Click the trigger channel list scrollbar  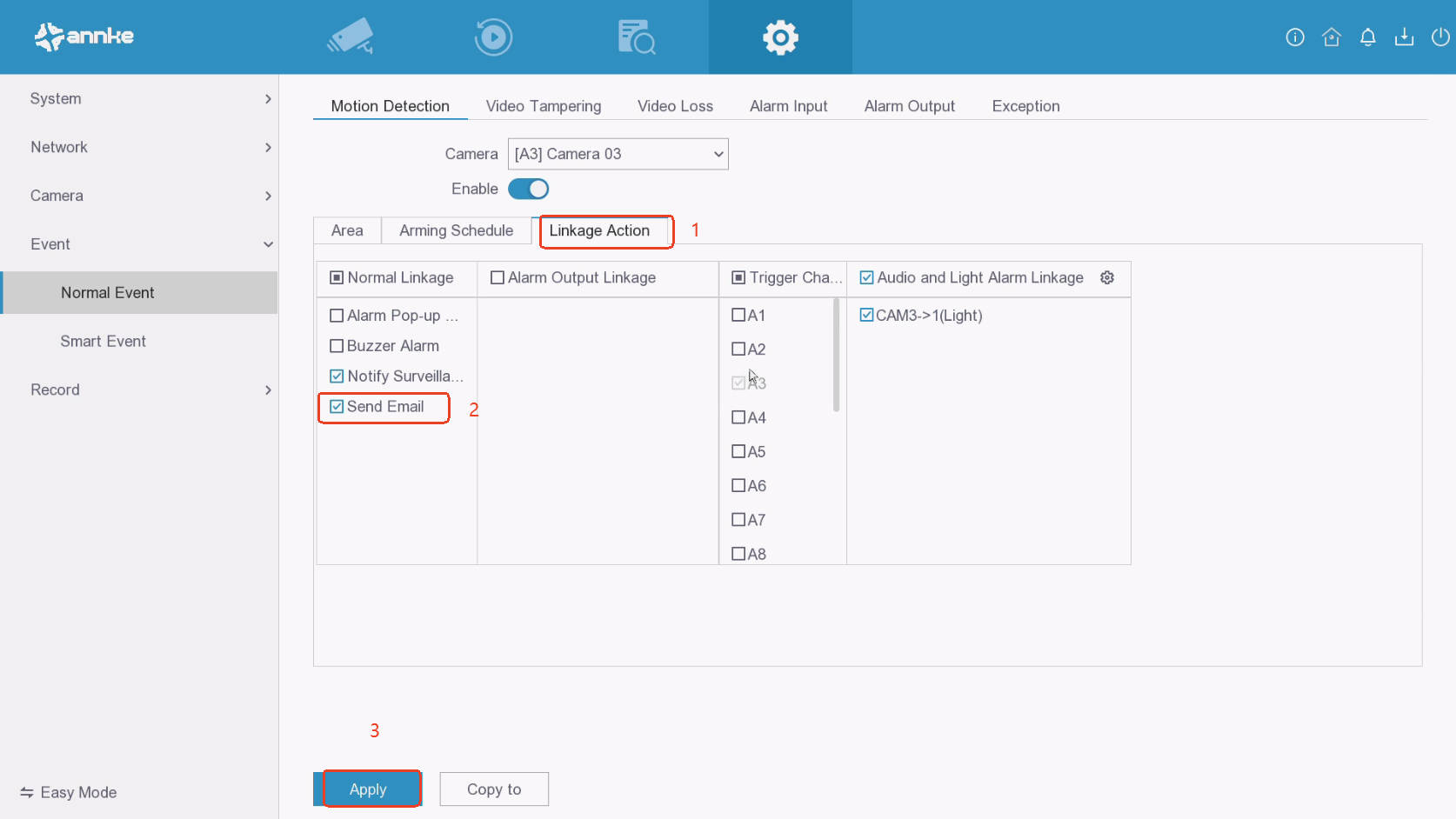tap(836, 356)
